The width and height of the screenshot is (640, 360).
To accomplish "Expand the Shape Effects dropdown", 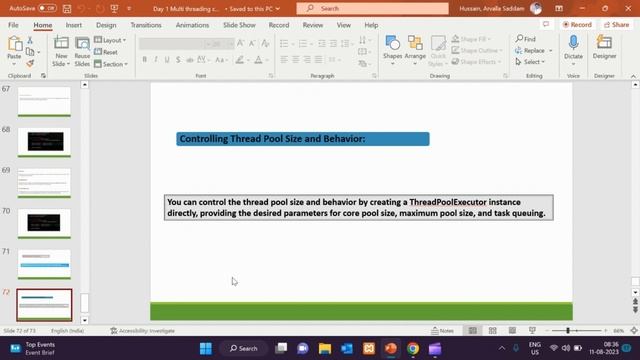I will tap(499, 62).
